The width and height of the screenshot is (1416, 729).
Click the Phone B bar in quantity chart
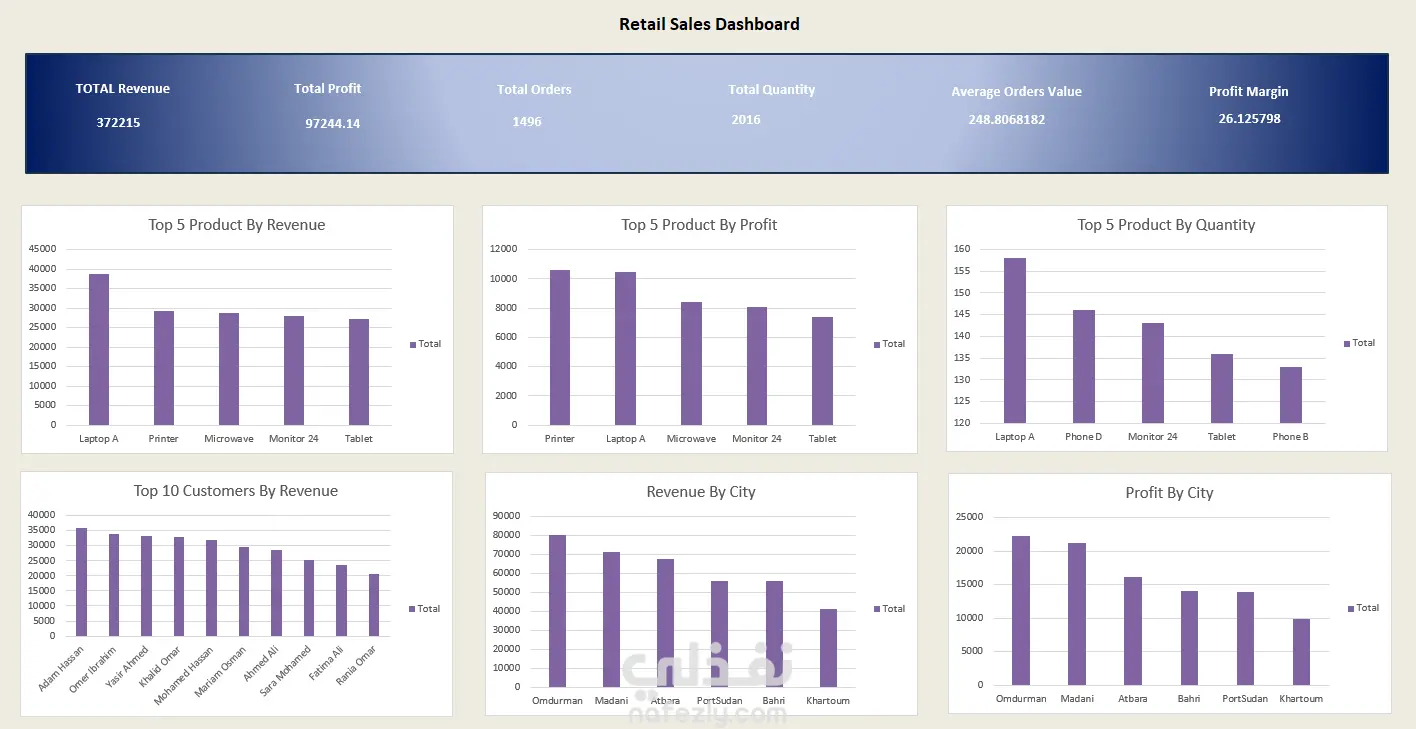[x=1291, y=395]
